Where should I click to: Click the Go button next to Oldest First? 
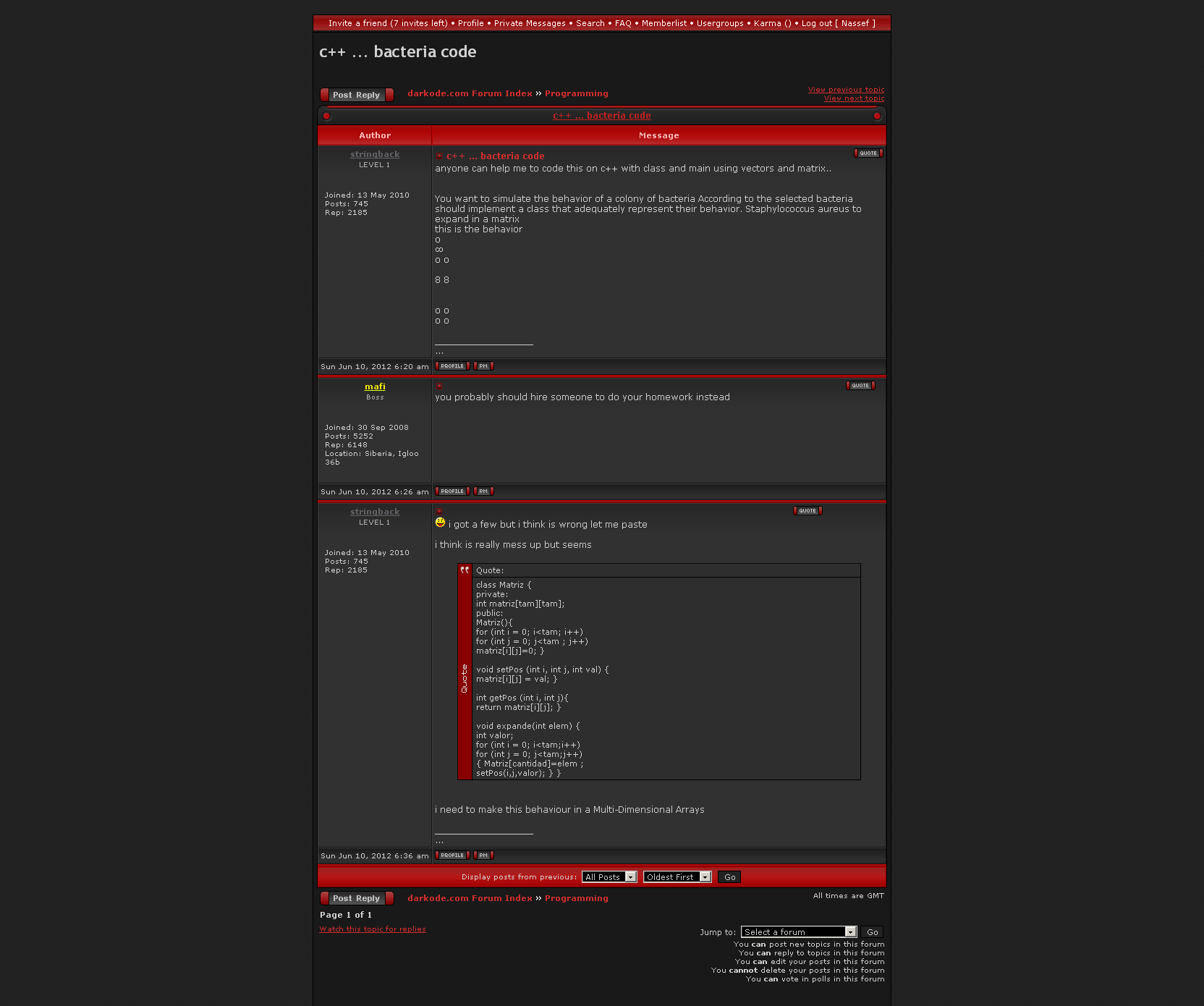coord(730,877)
